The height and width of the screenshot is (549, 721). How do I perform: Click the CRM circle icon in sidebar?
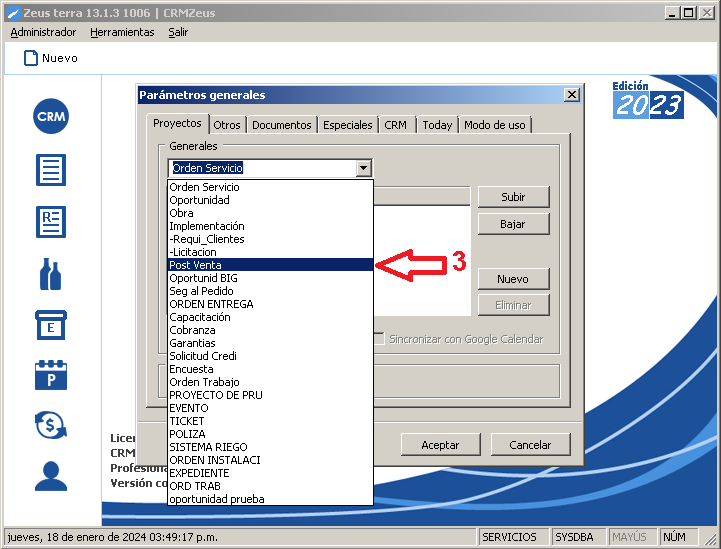click(51, 117)
